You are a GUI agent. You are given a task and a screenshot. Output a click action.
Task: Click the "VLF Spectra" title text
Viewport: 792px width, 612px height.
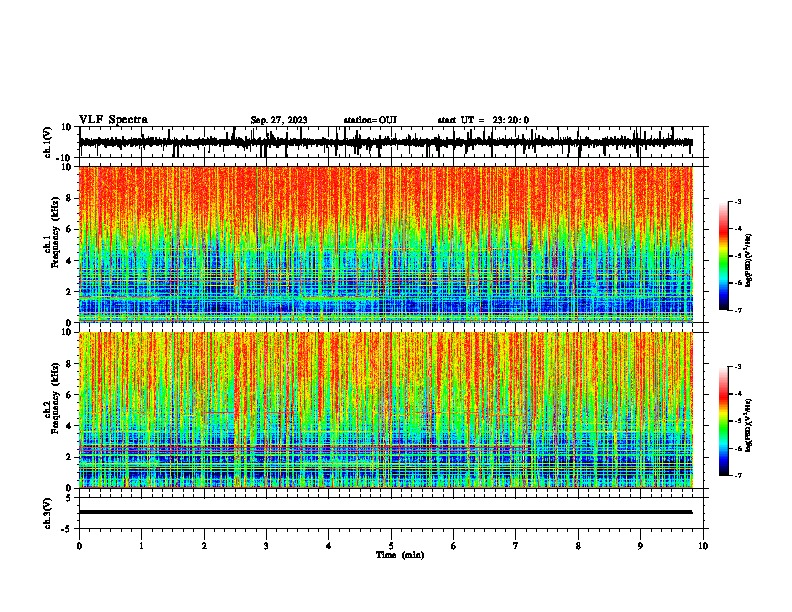click(x=113, y=120)
